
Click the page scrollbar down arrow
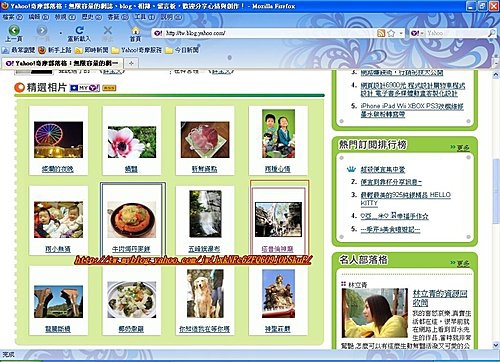coord(496,345)
